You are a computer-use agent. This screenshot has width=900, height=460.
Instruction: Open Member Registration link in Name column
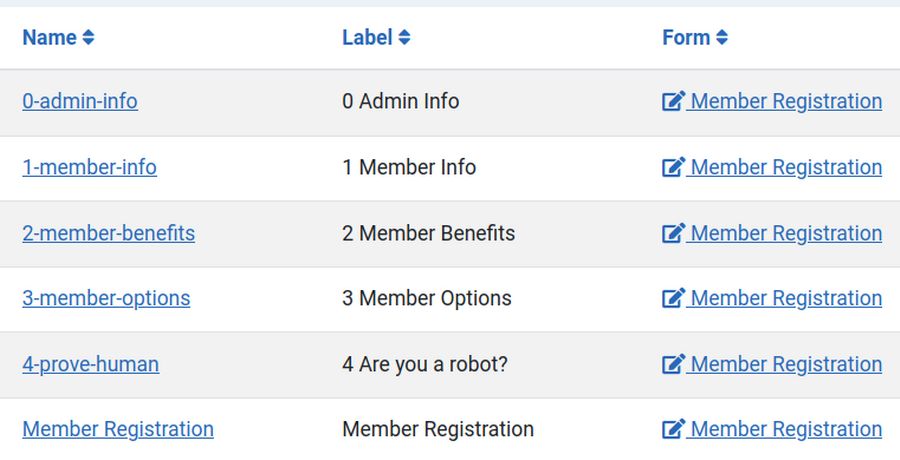click(118, 429)
